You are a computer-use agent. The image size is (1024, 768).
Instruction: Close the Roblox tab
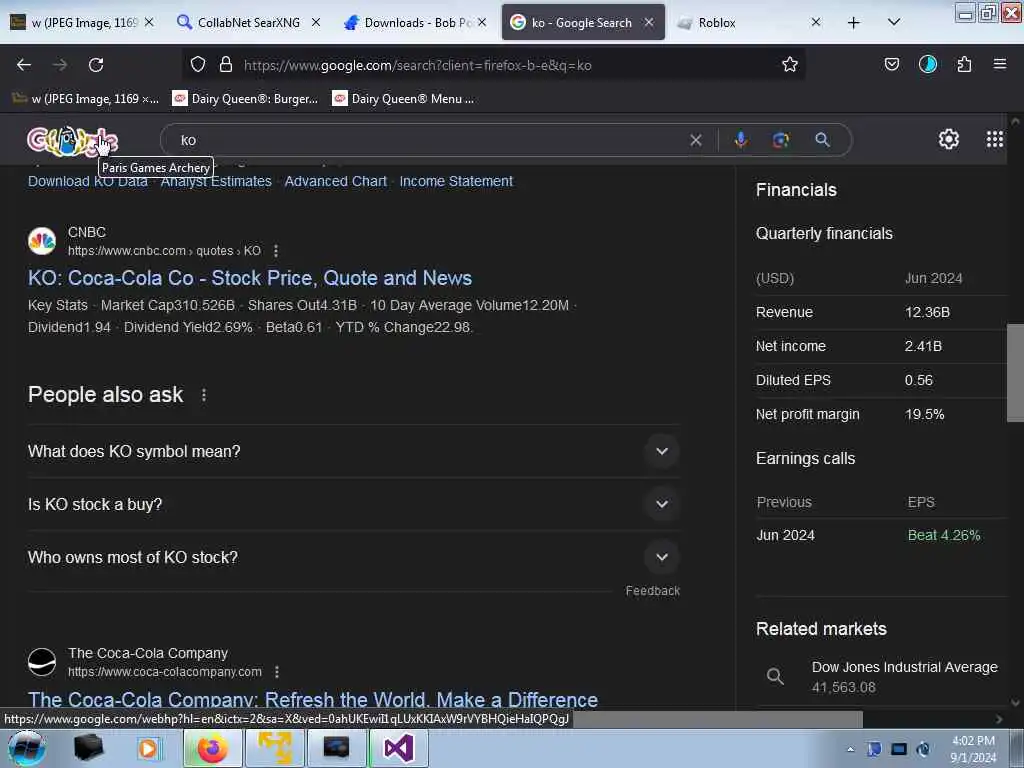coord(815,22)
